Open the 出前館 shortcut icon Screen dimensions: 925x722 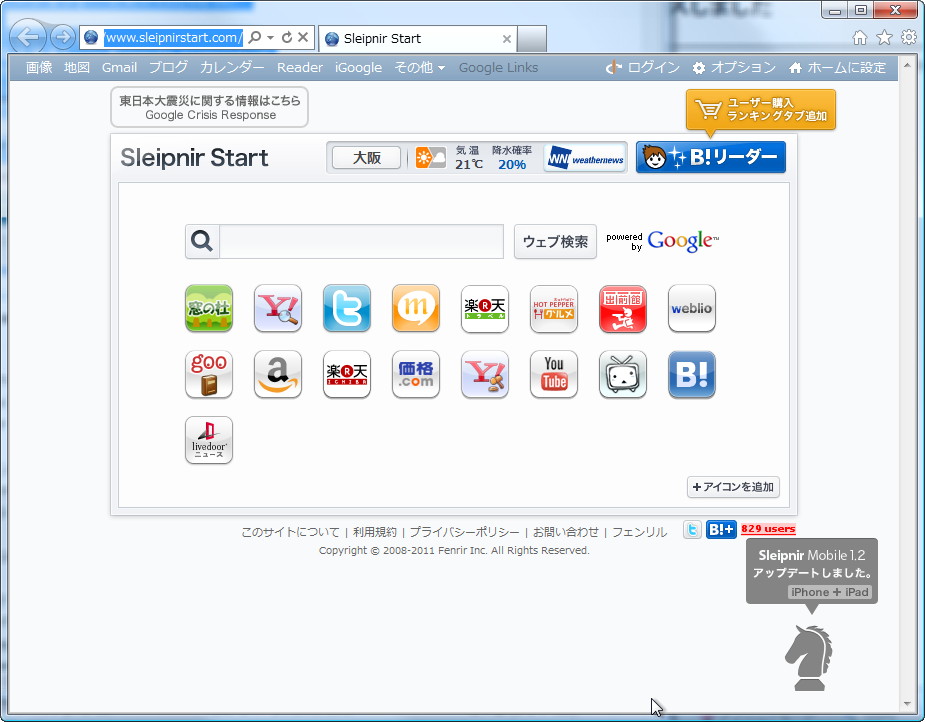622,308
